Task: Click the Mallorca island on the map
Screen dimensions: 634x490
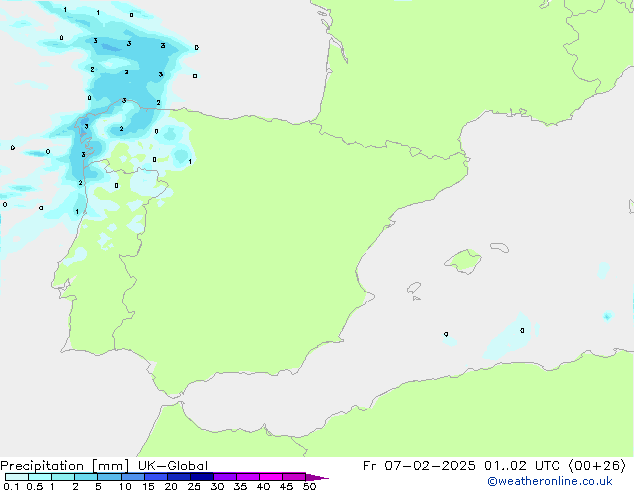Action: click(x=463, y=261)
